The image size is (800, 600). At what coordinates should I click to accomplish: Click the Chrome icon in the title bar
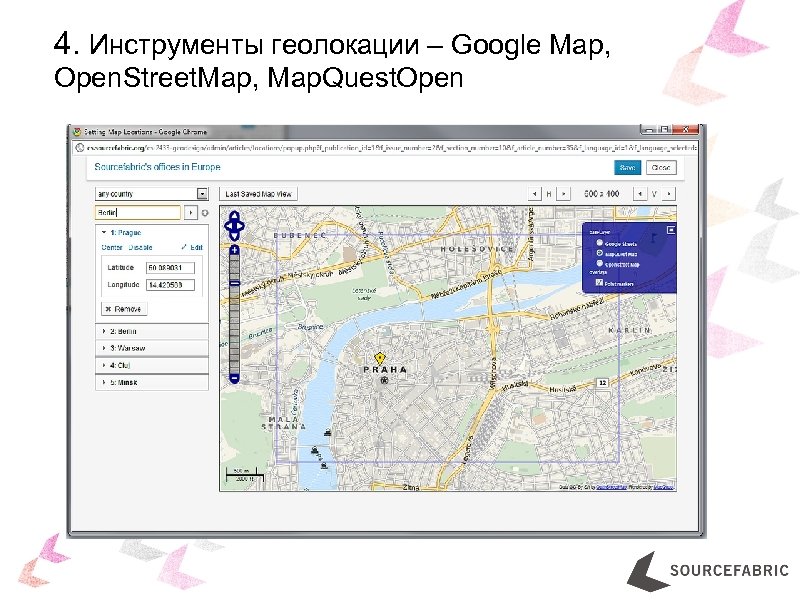point(77,132)
